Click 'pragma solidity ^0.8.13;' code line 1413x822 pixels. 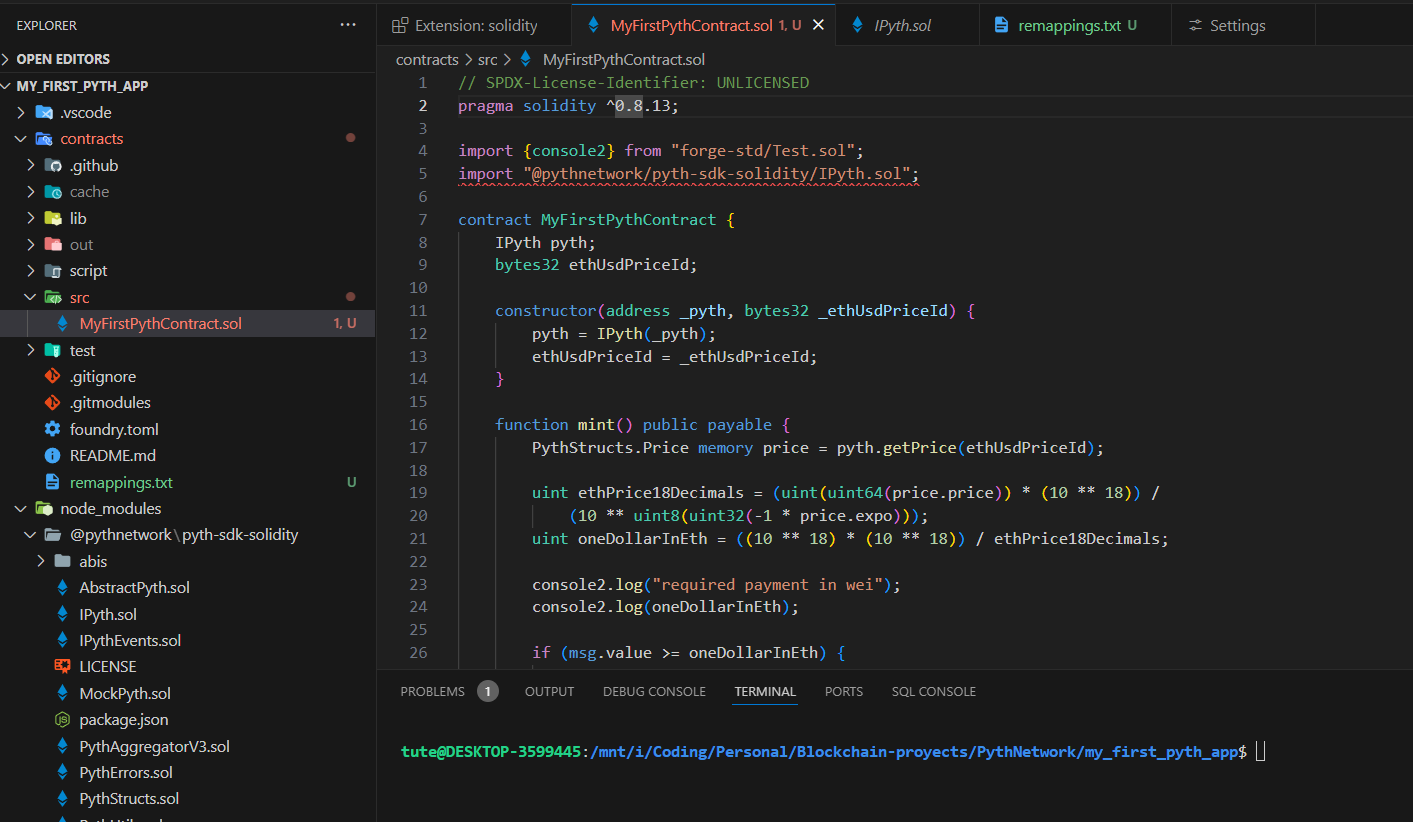(x=568, y=105)
